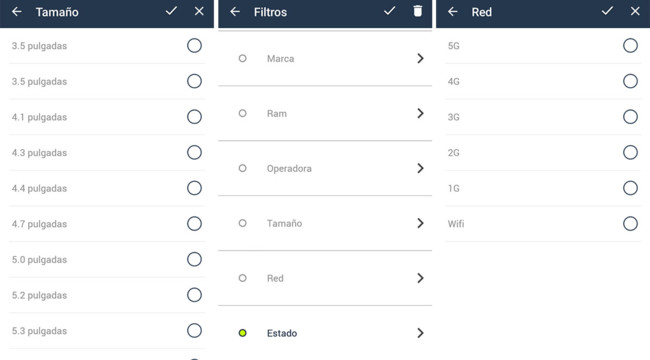Confirm selection with Tamaño checkmark icon

[x=171, y=11]
